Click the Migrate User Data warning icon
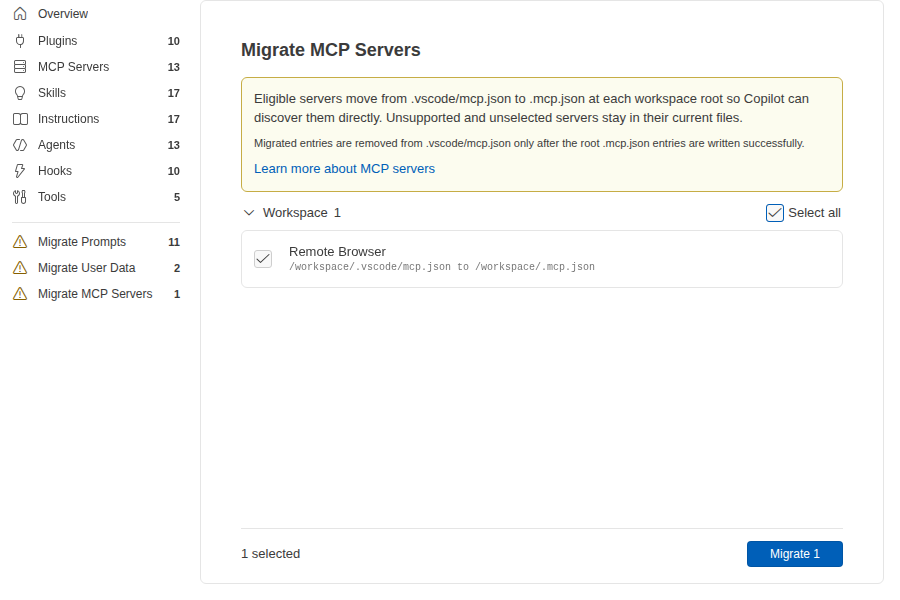This screenshot has width=900, height=600. [x=20, y=268]
